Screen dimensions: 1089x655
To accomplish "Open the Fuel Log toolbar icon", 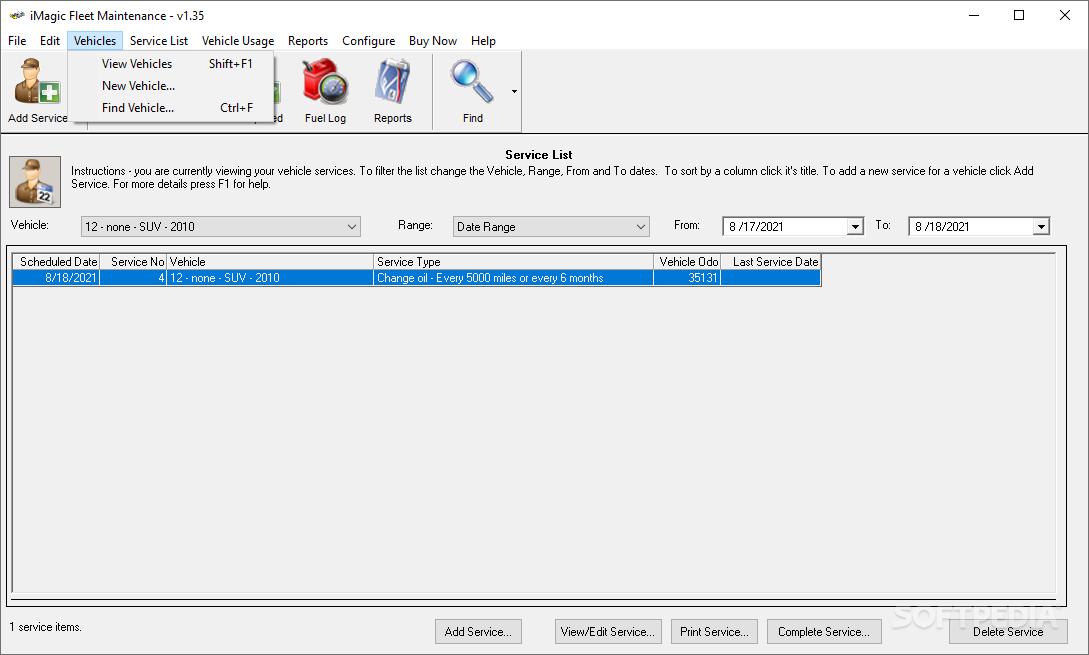I will coord(325,91).
